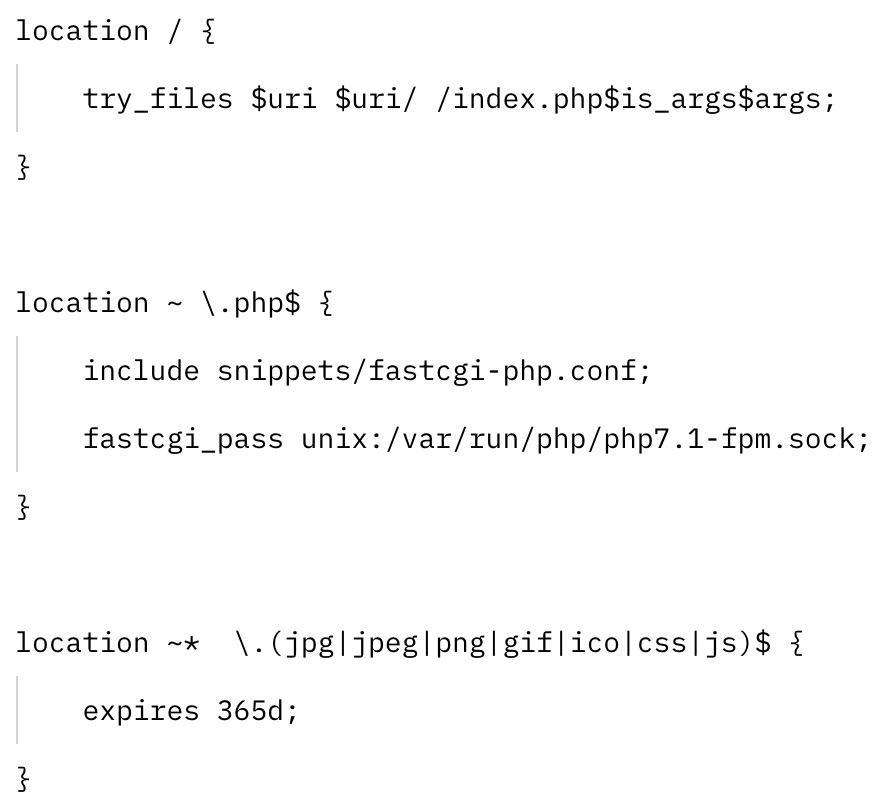Click the (jpg|jpeg|png|gif|ico|css|js) extension regex
The height and width of the screenshot is (810, 886).
(510, 643)
